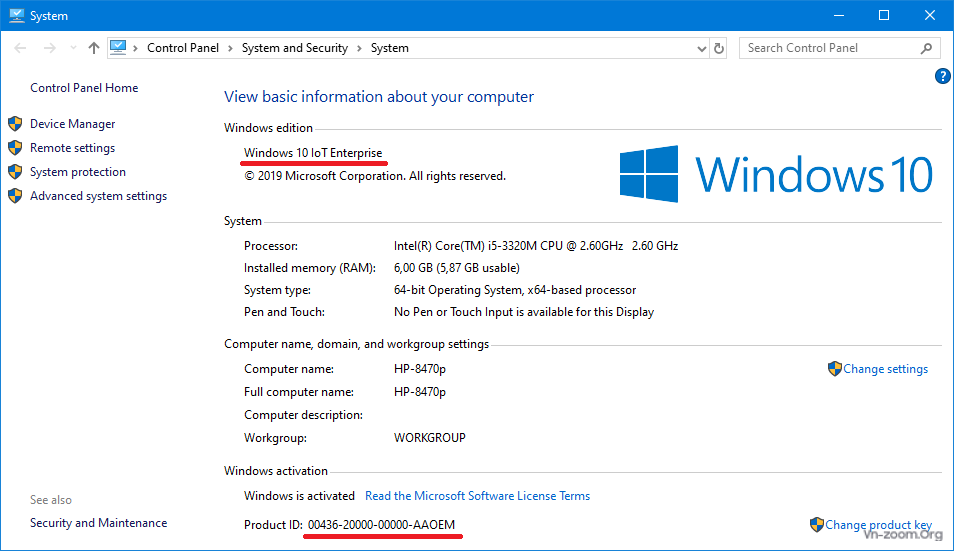Click shield icon beside Advanced system settings
Screen dimensions: 954x551
pos(15,196)
